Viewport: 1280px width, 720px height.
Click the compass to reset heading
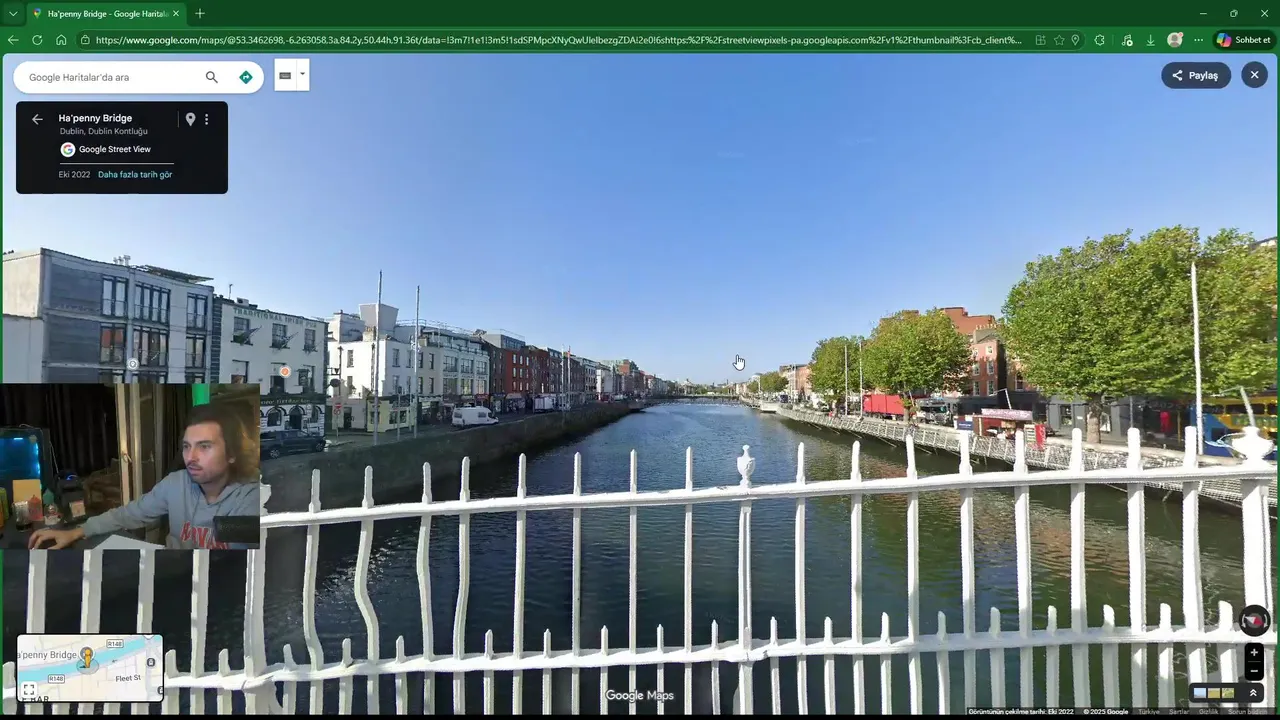click(1254, 621)
